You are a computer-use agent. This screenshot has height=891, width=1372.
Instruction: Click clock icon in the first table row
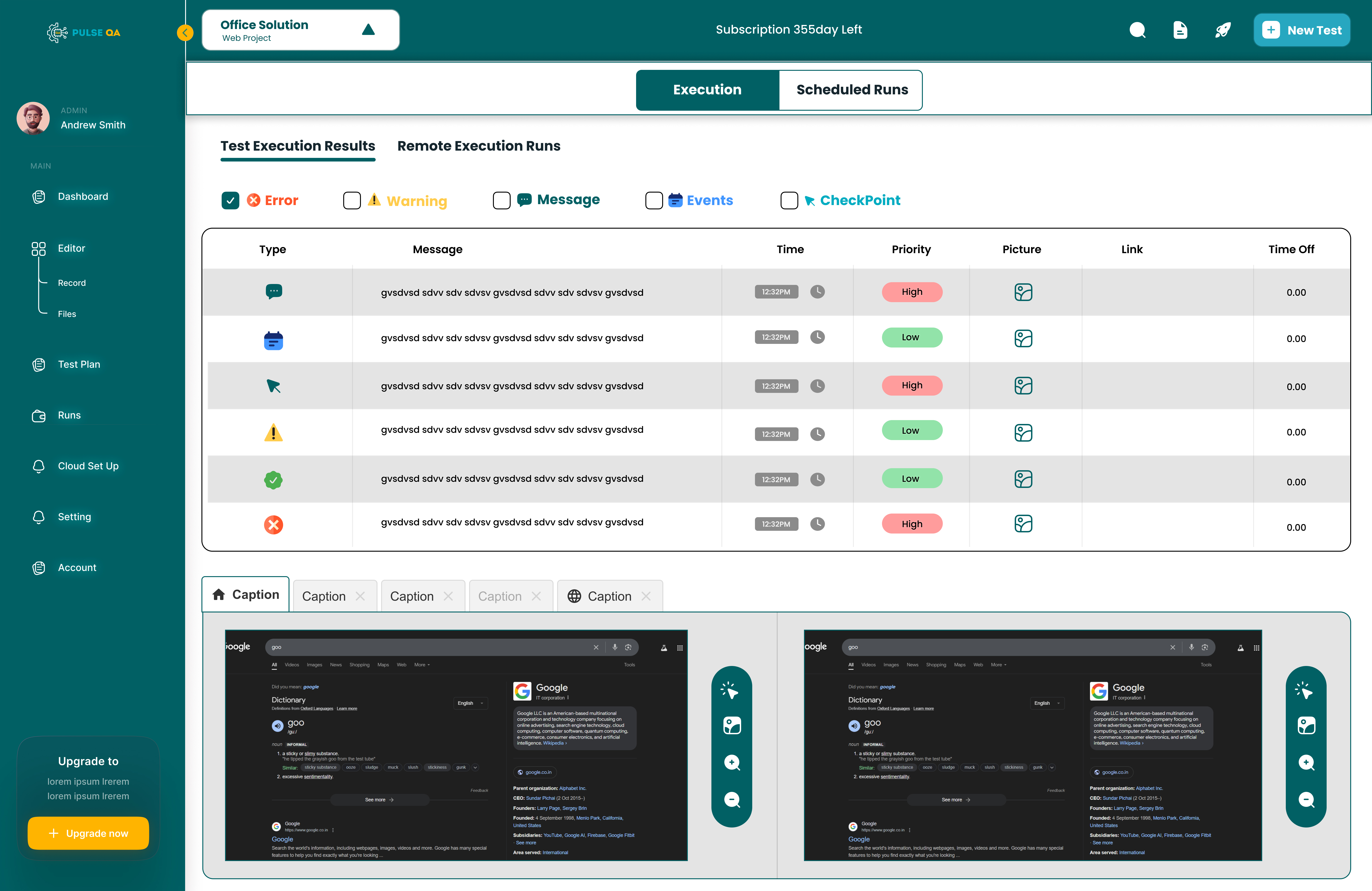point(817,292)
